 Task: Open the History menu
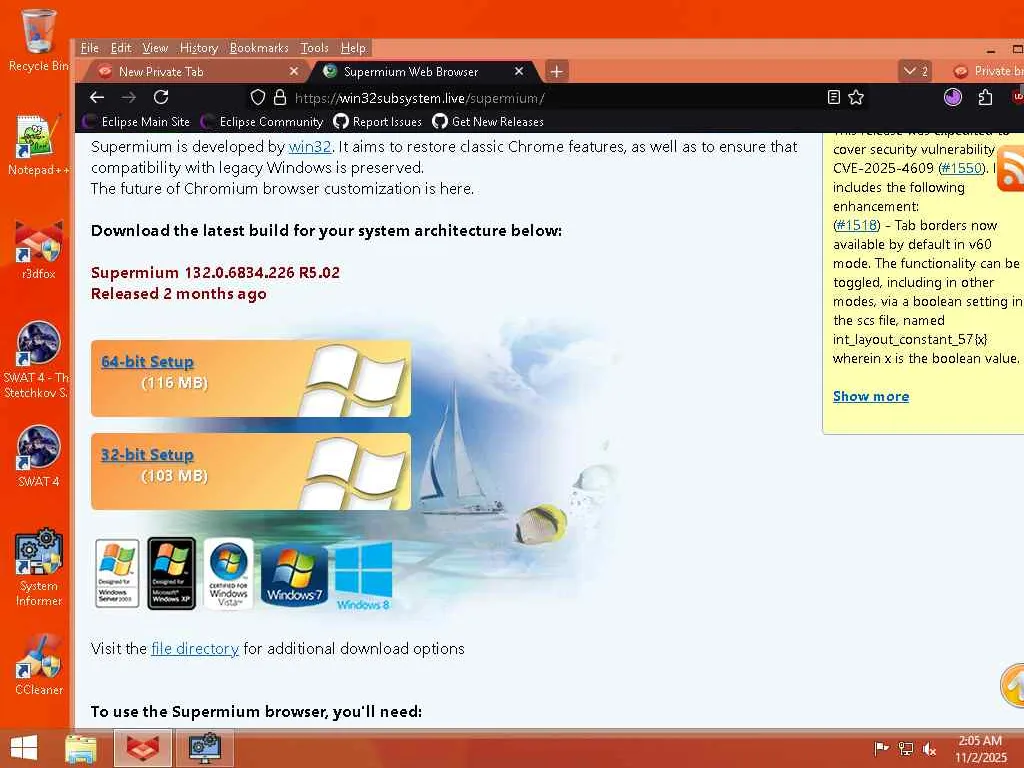[x=199, y=48]
